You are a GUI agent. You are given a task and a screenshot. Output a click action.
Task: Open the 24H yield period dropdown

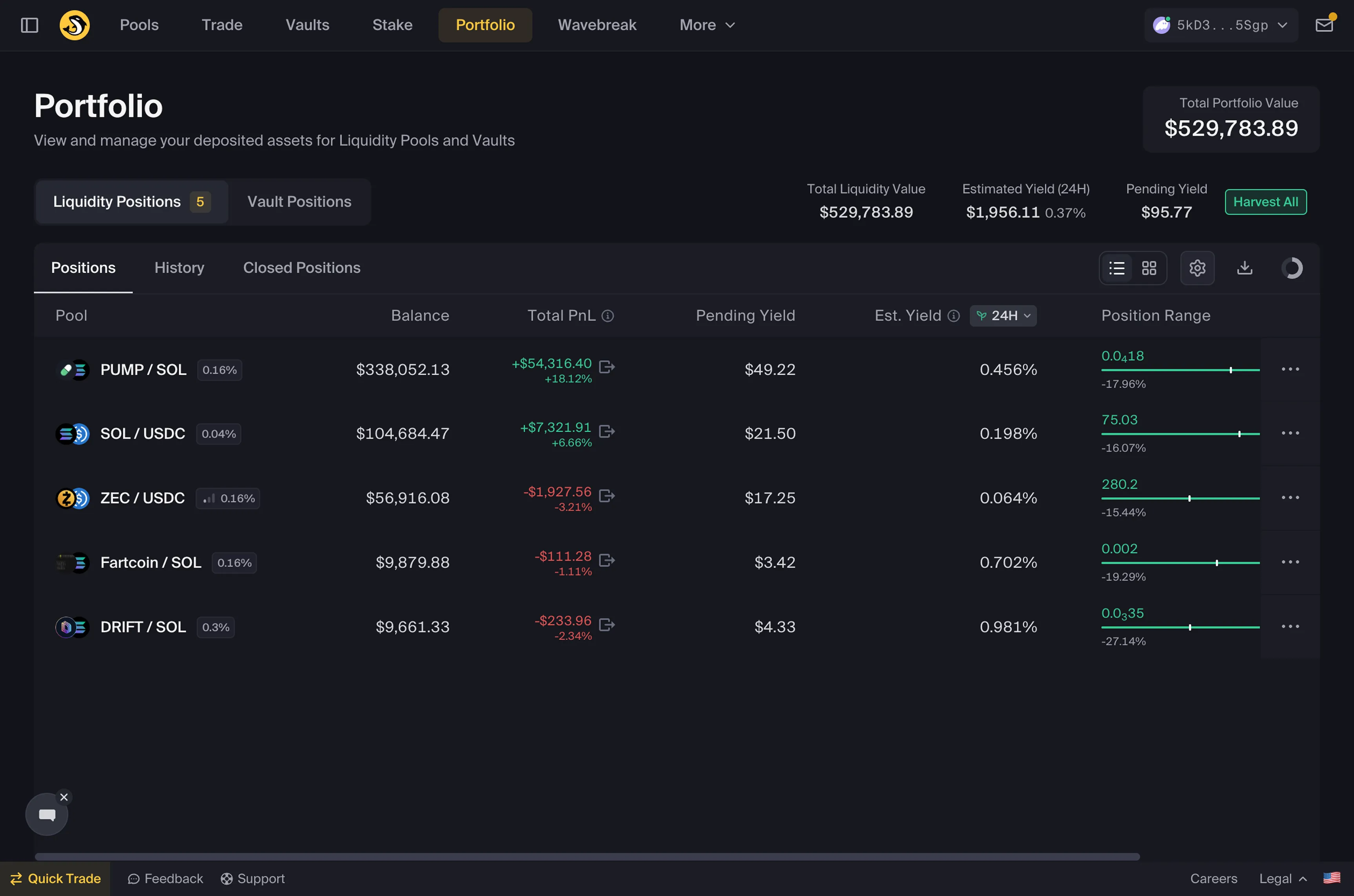point(1003,316)
